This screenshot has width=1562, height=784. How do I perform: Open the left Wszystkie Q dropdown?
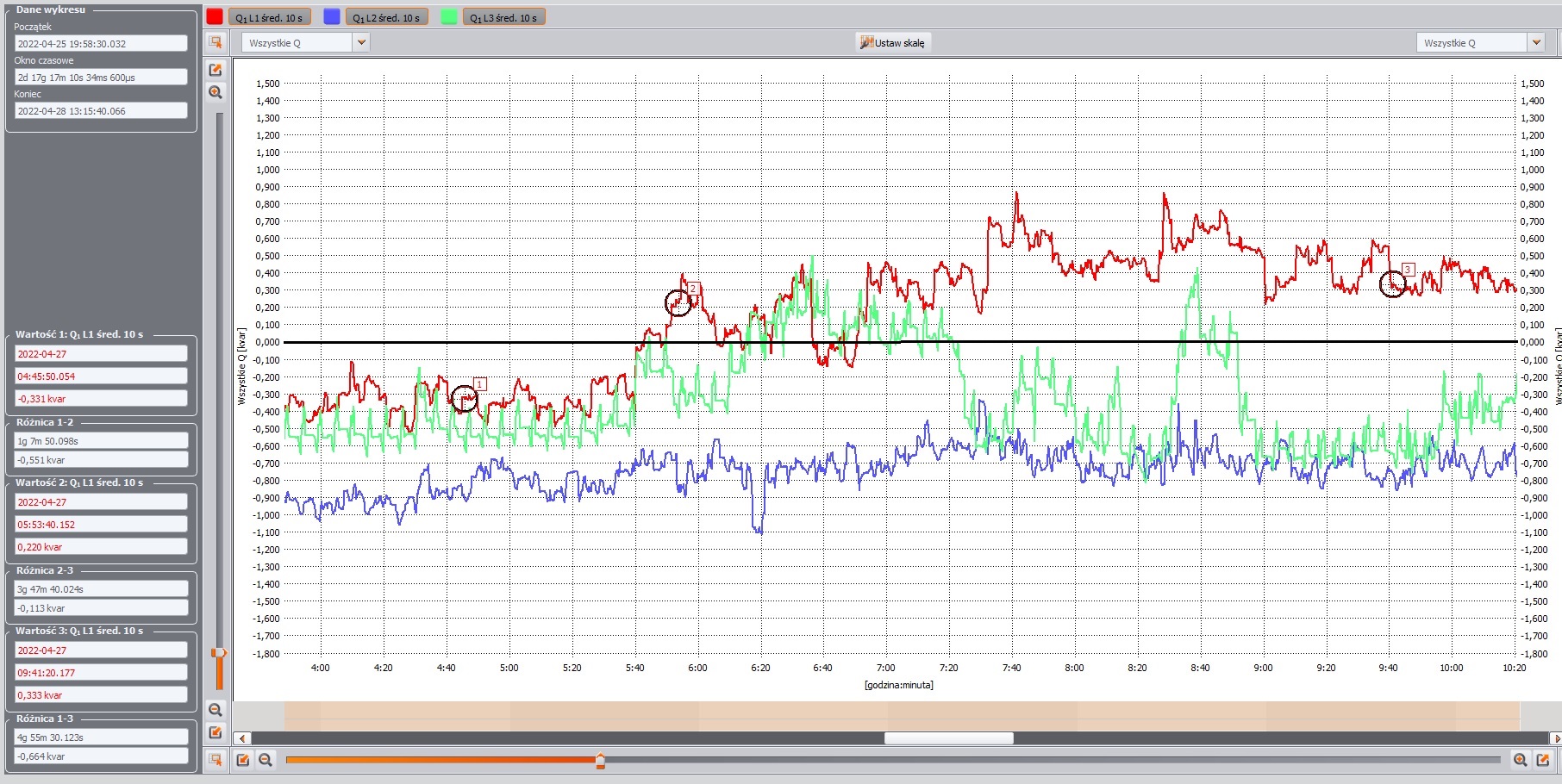point(361,42)
